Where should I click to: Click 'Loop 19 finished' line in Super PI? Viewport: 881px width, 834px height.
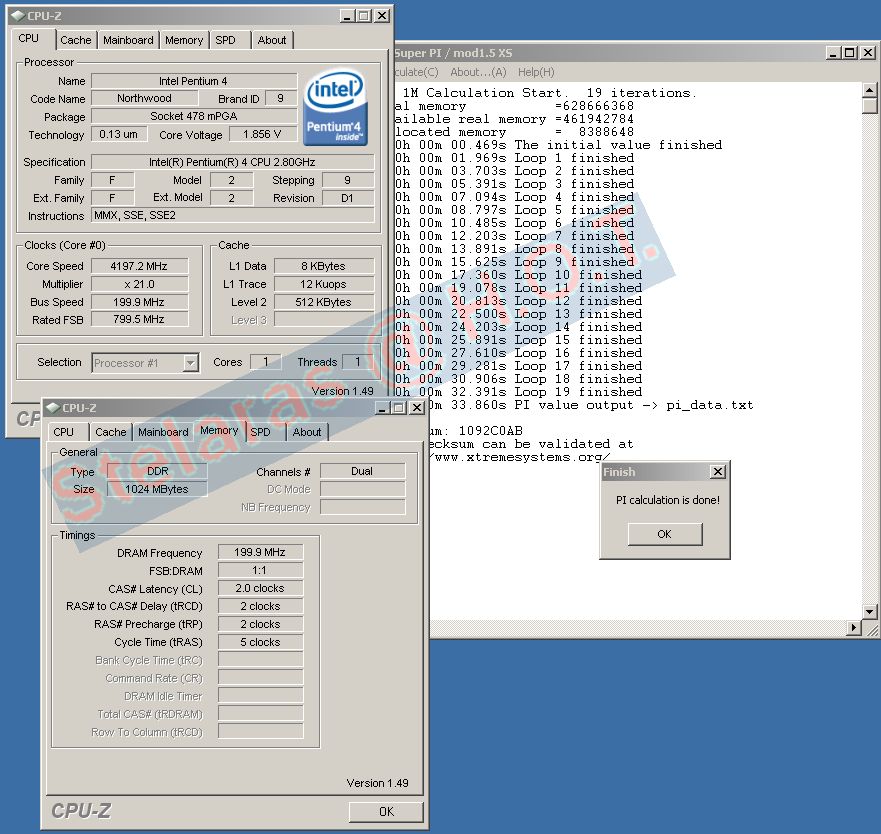click(x=519, y=392)
